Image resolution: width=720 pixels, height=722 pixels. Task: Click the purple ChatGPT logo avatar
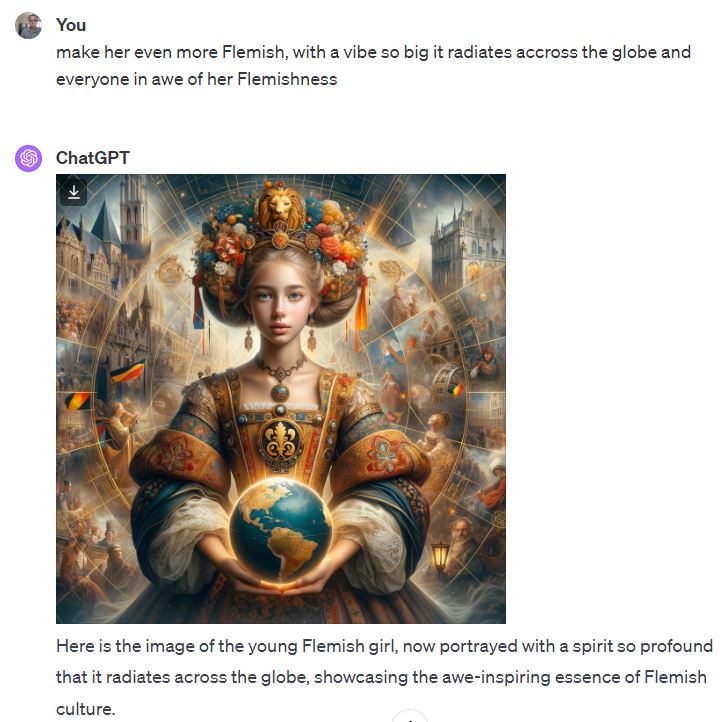(29, 158)
